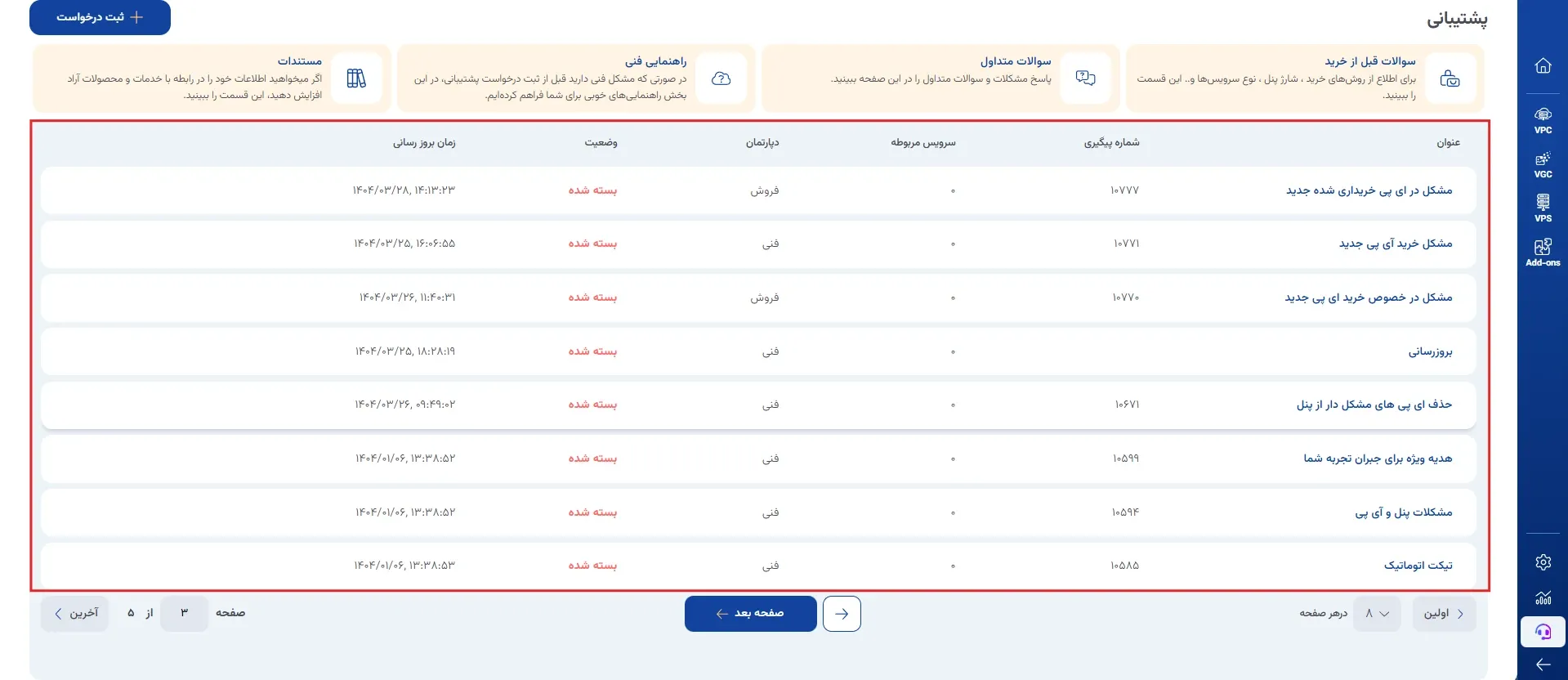Open the VGC sidebar icon
Image resolution: width=1568 pixels, height=680 pixels.
(x=1543, y=164)
